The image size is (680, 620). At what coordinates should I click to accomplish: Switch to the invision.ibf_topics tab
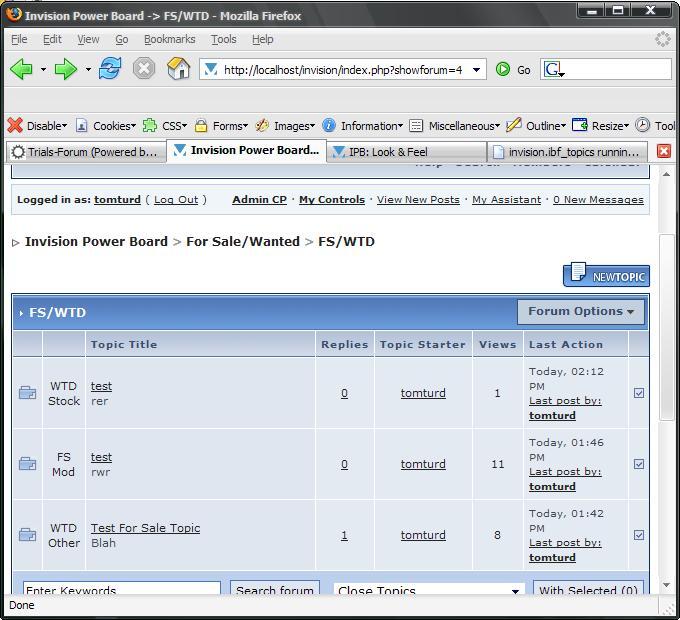click(x=567, y=152)
